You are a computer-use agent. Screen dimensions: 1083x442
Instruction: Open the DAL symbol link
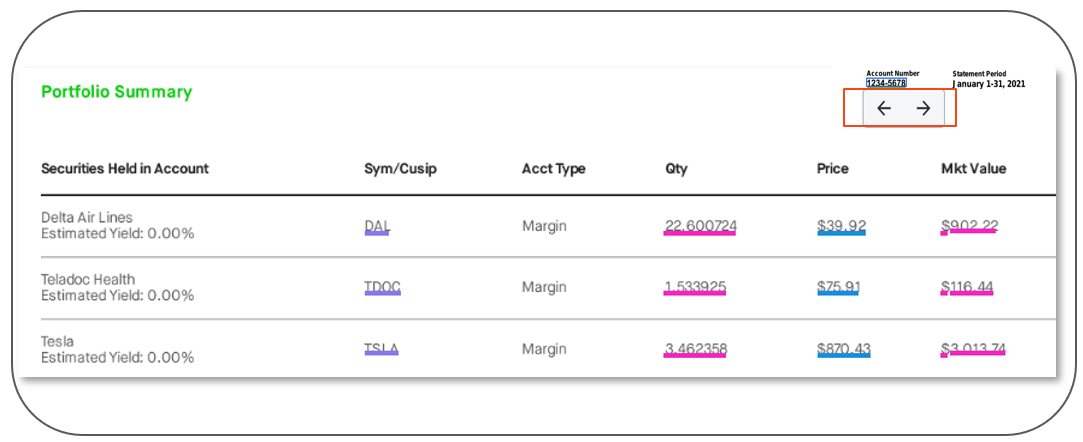click(377, 226)
